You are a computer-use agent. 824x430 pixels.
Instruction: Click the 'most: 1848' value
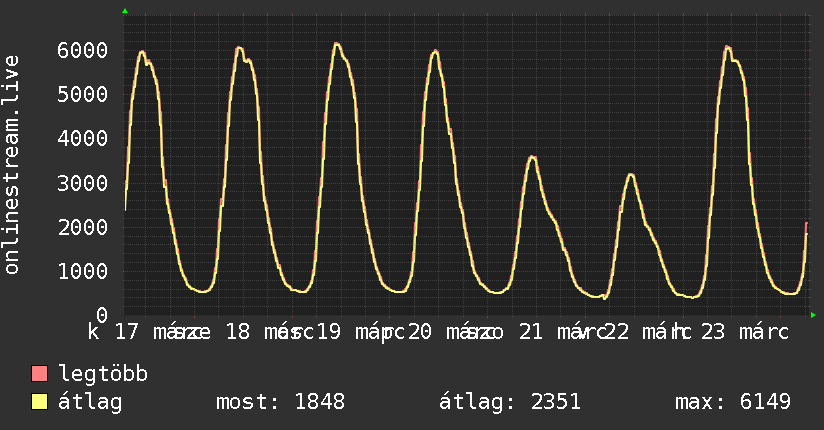click(281, 402)
